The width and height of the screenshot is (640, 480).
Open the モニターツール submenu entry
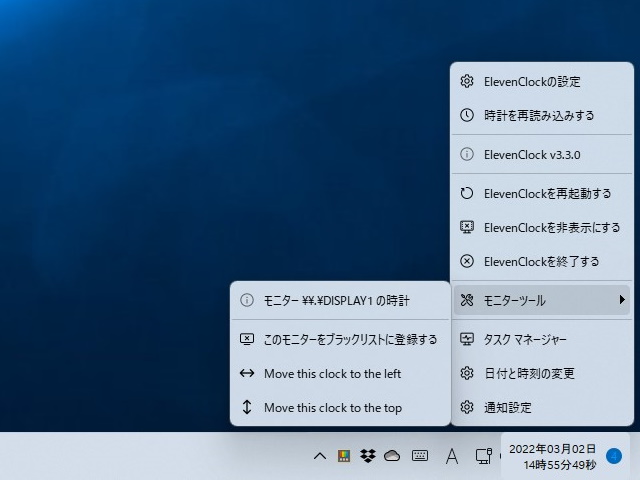pyautogui.click(x=542, y=300)
